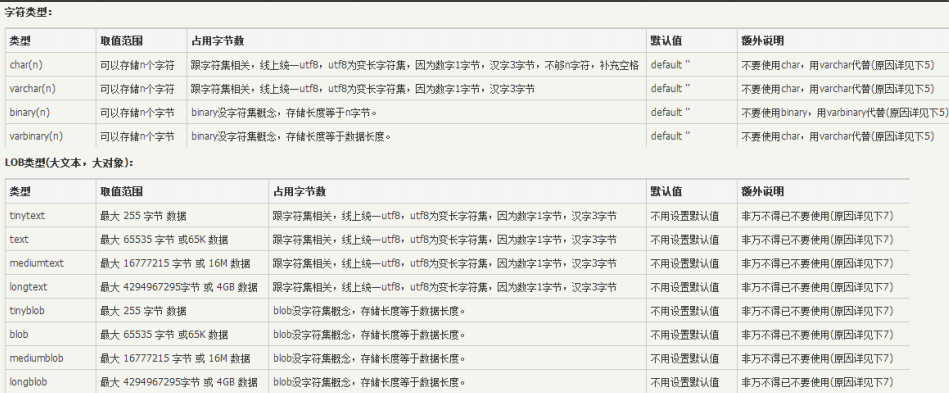Screen dimensions: 949x393
Task: Select the varchar(n) type cell
Action: [32, 89]
